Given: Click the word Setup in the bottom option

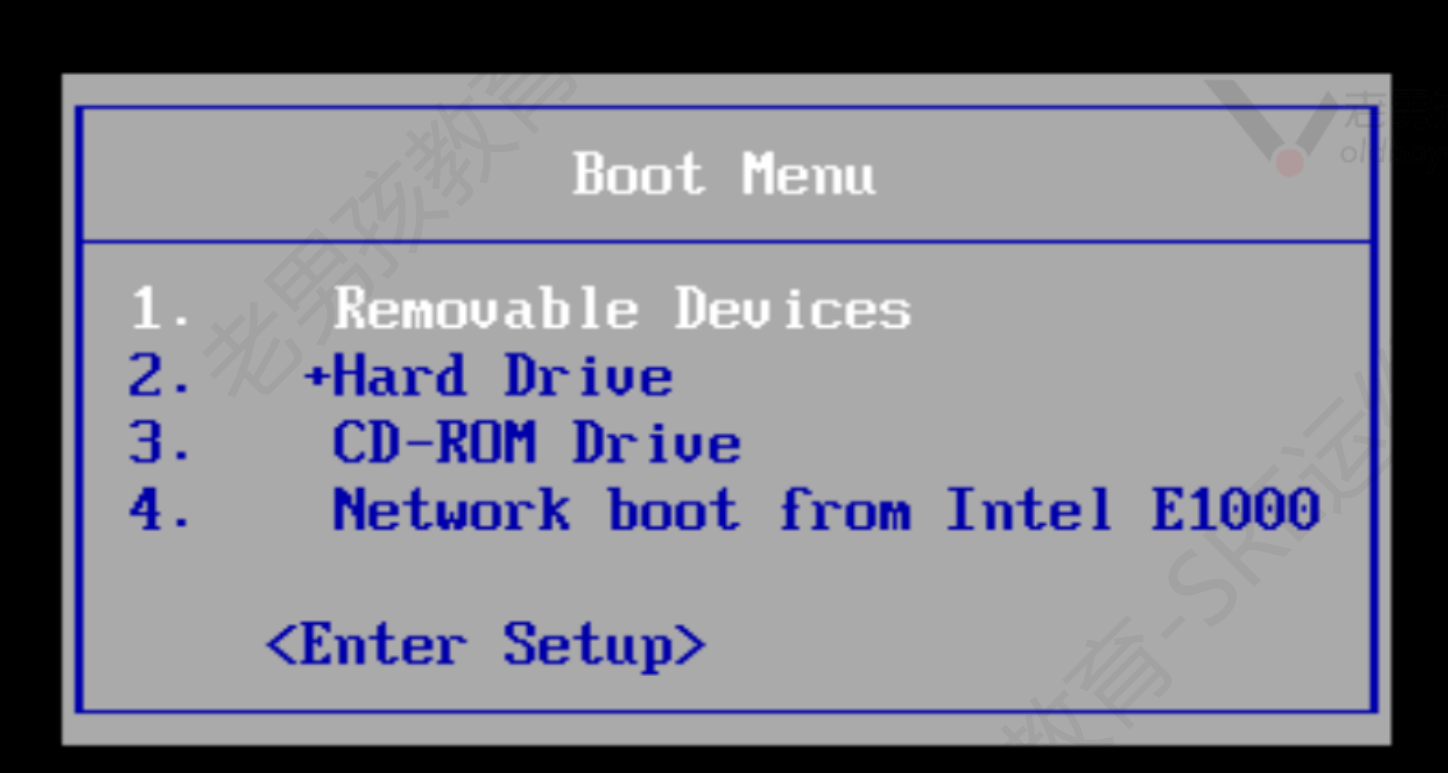Looking at the screenshot, I should tap(588, 646).
